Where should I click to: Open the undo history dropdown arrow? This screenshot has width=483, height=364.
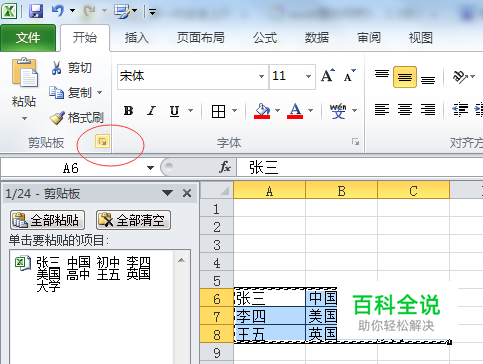[72, 11]
